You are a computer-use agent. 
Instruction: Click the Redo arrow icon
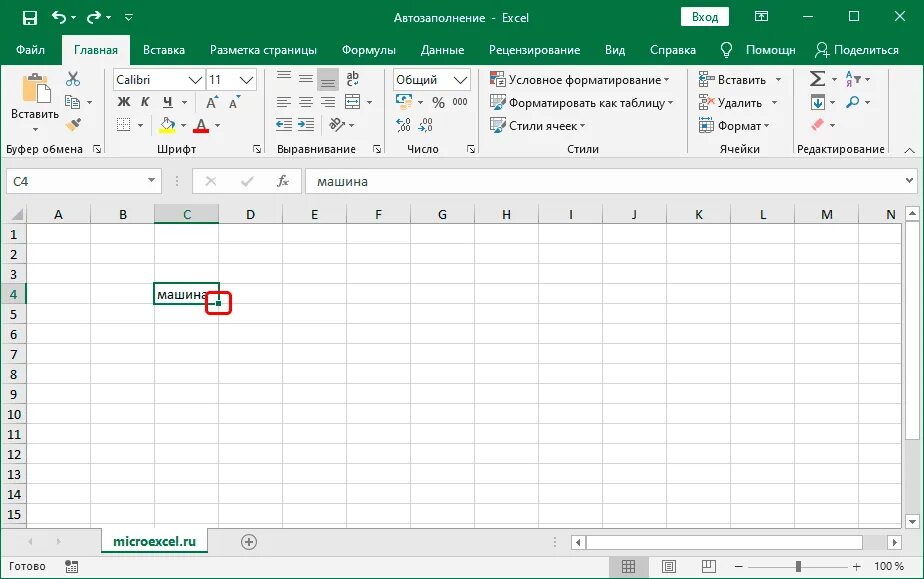94,18
